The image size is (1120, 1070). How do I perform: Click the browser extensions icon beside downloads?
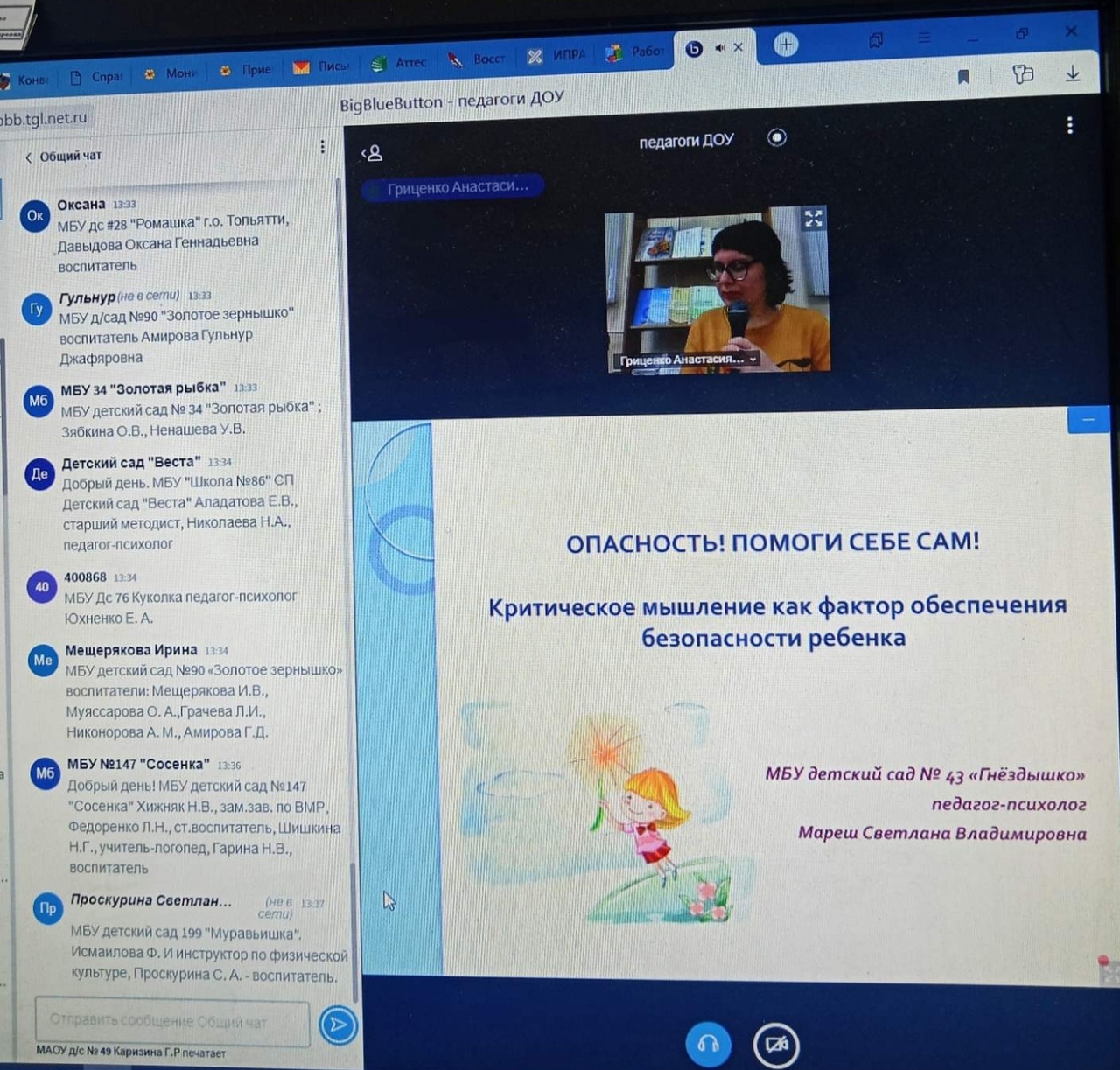coord(1022,75)
